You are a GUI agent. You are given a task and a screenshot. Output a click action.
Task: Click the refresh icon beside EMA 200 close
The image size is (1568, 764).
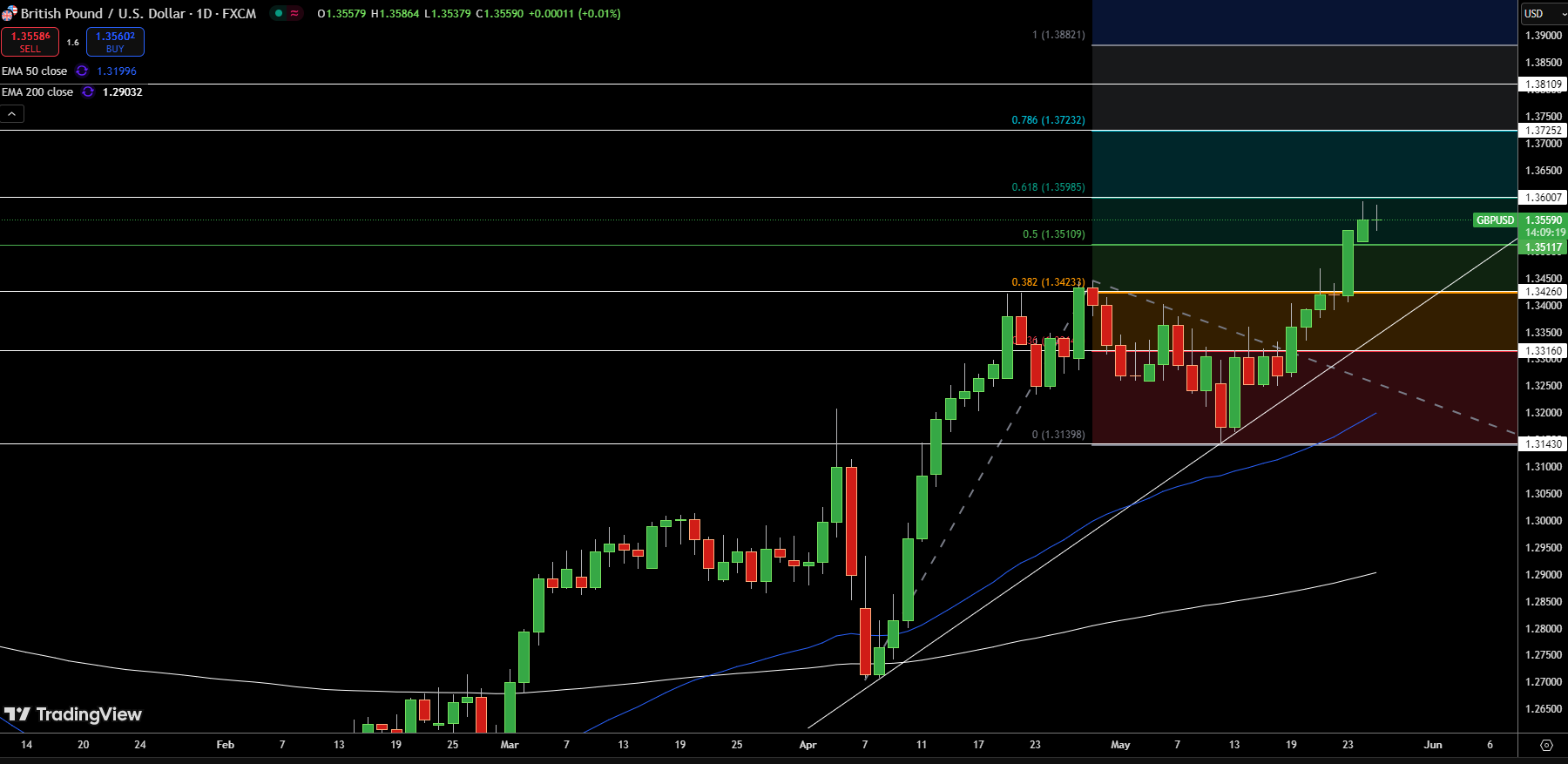88,92
